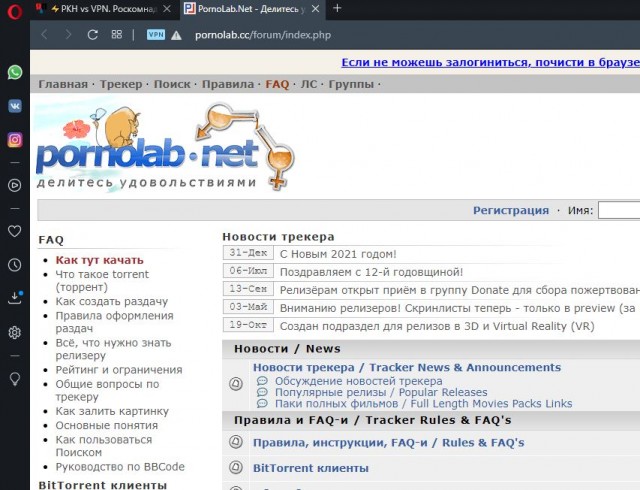Viewport: 640px width, 490px height.
Task: Open the lightbulb tips icon in sidebar
Action: click(x=15, y=379)
